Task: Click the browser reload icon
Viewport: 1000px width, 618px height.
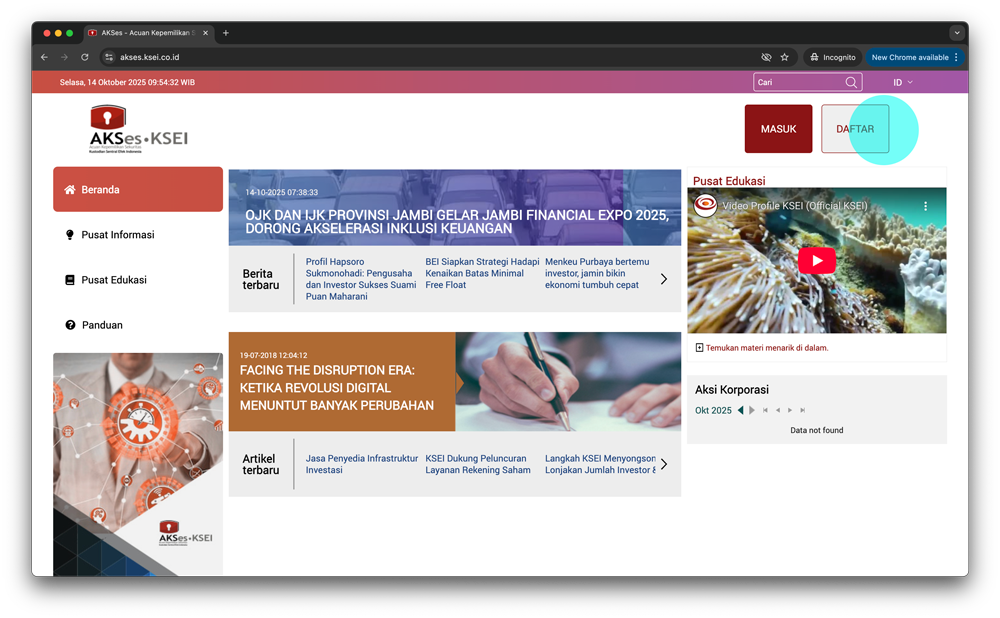Action: 85,57
